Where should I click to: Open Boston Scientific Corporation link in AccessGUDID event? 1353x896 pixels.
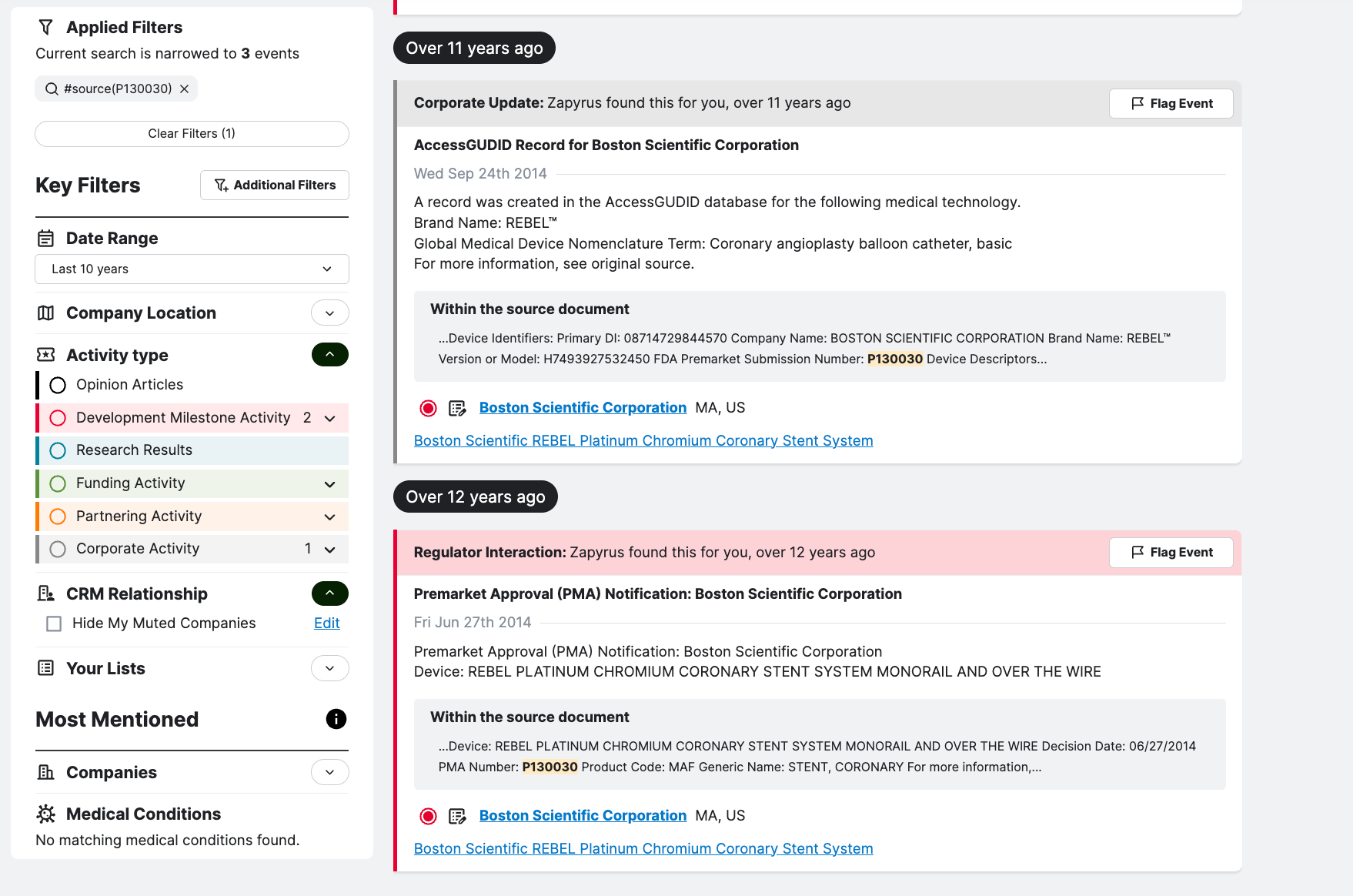click(583, 408)
